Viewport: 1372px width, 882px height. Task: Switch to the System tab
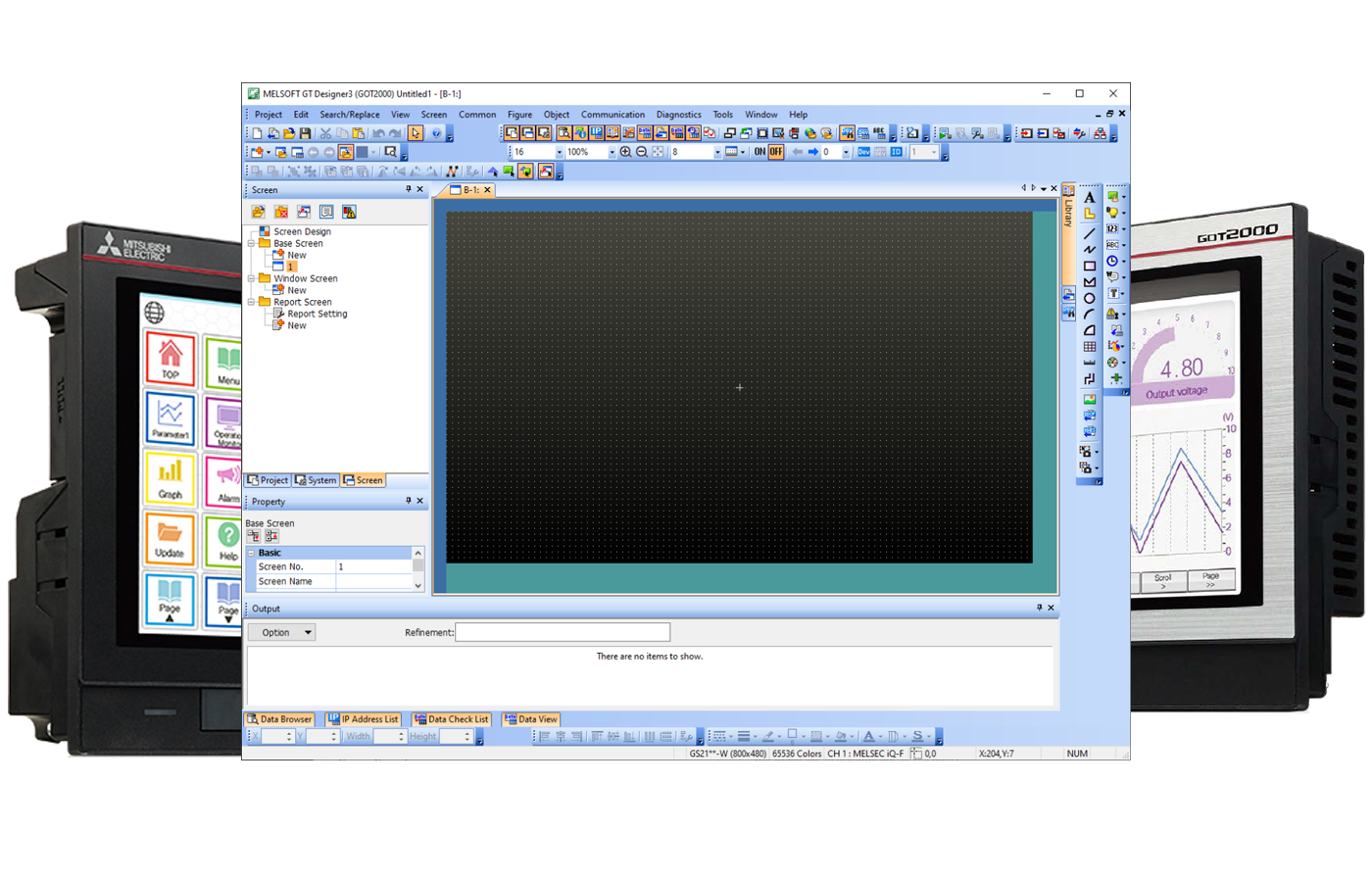tap(316, 480)
